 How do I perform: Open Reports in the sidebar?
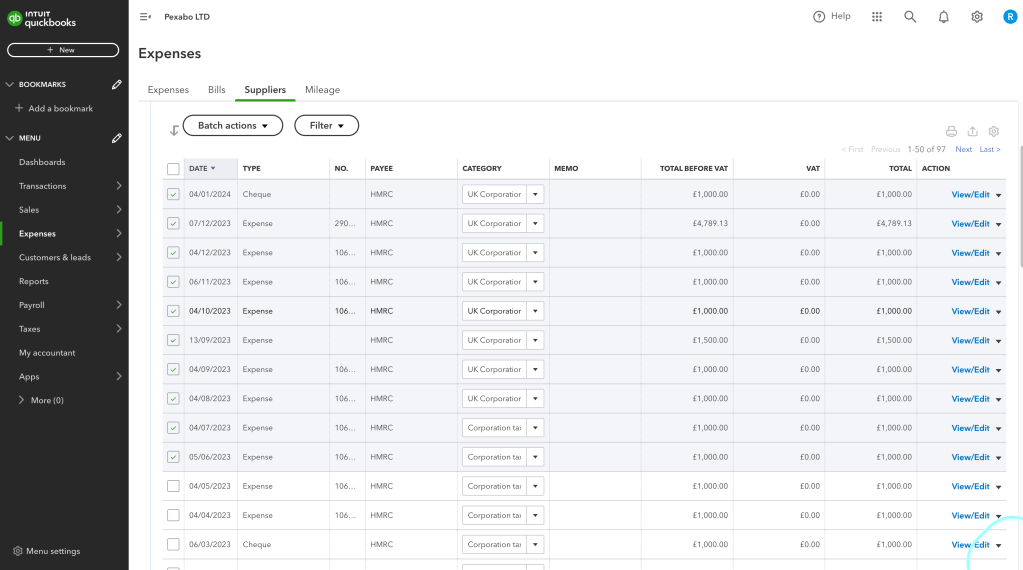pyautogui.click(x=34, y=281)
